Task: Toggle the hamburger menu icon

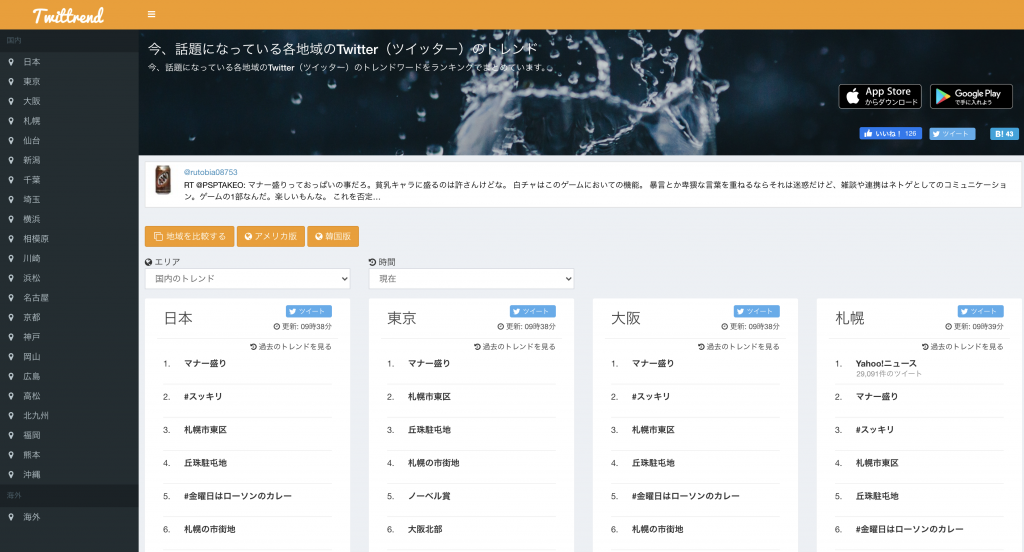Action: tap(152, 14)
